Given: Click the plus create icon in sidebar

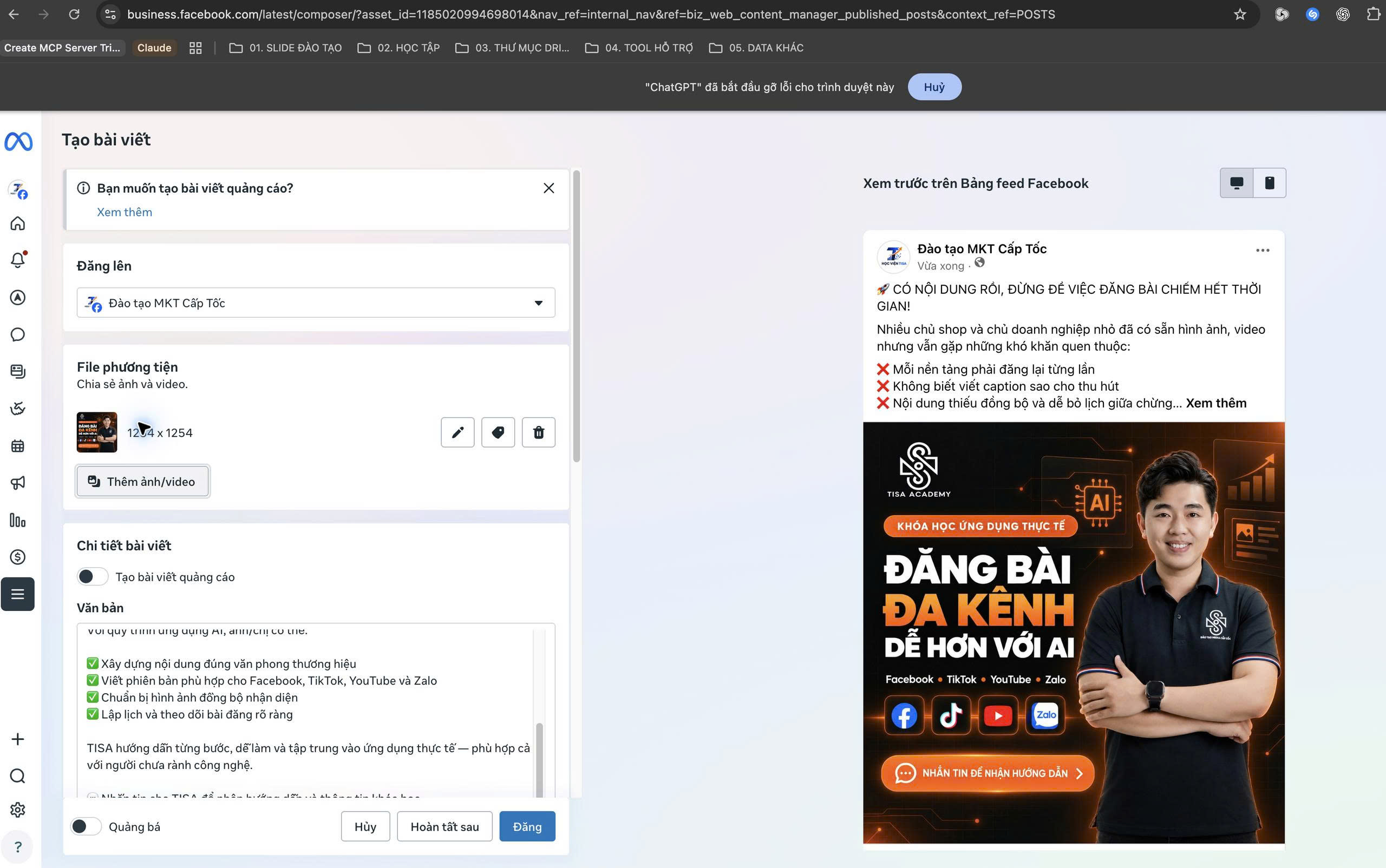Looking at the screenshot, I should tap(18, 739).
